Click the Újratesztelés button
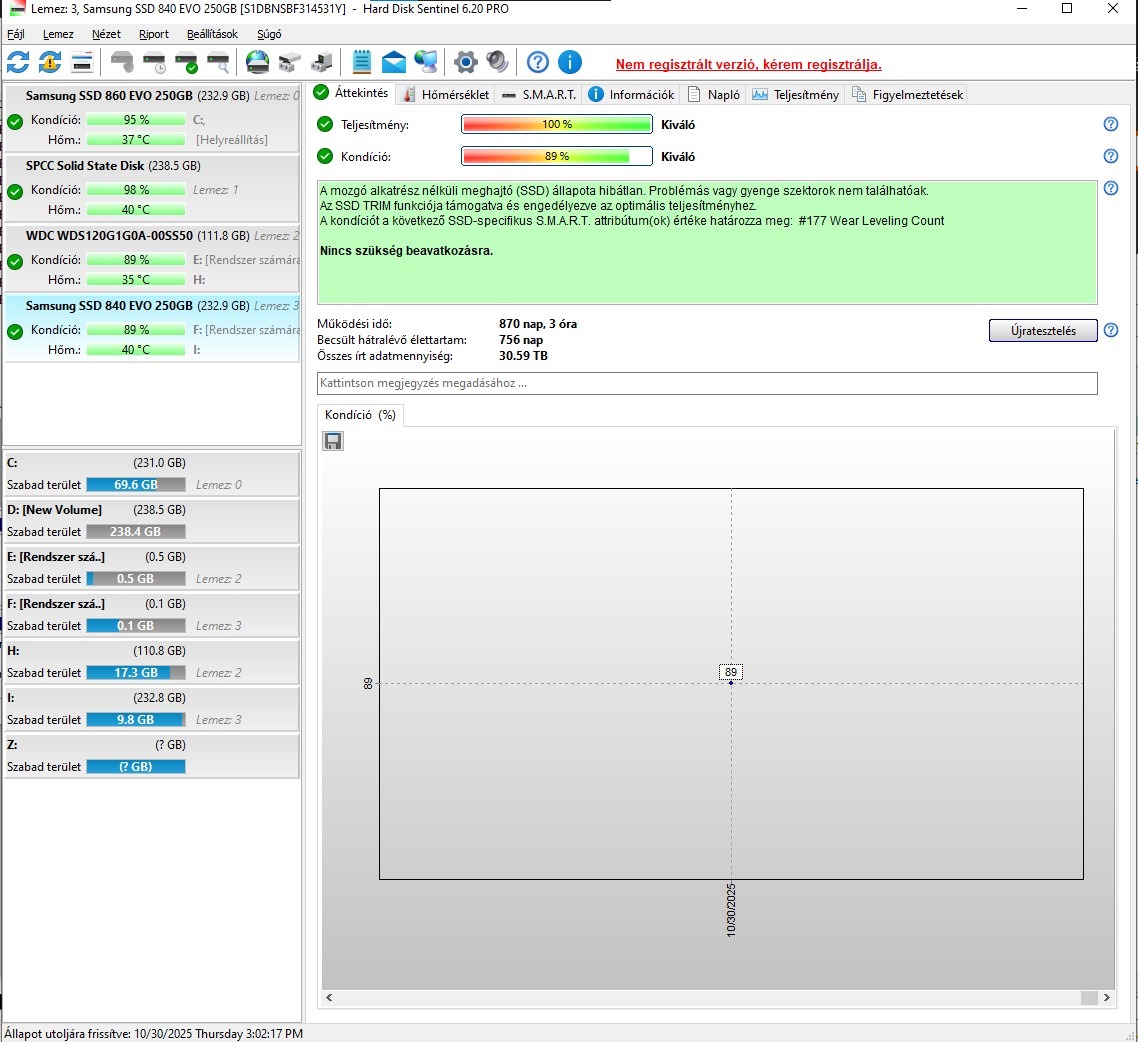This screenshot has width=1138, height=1042. (1043, 330)
